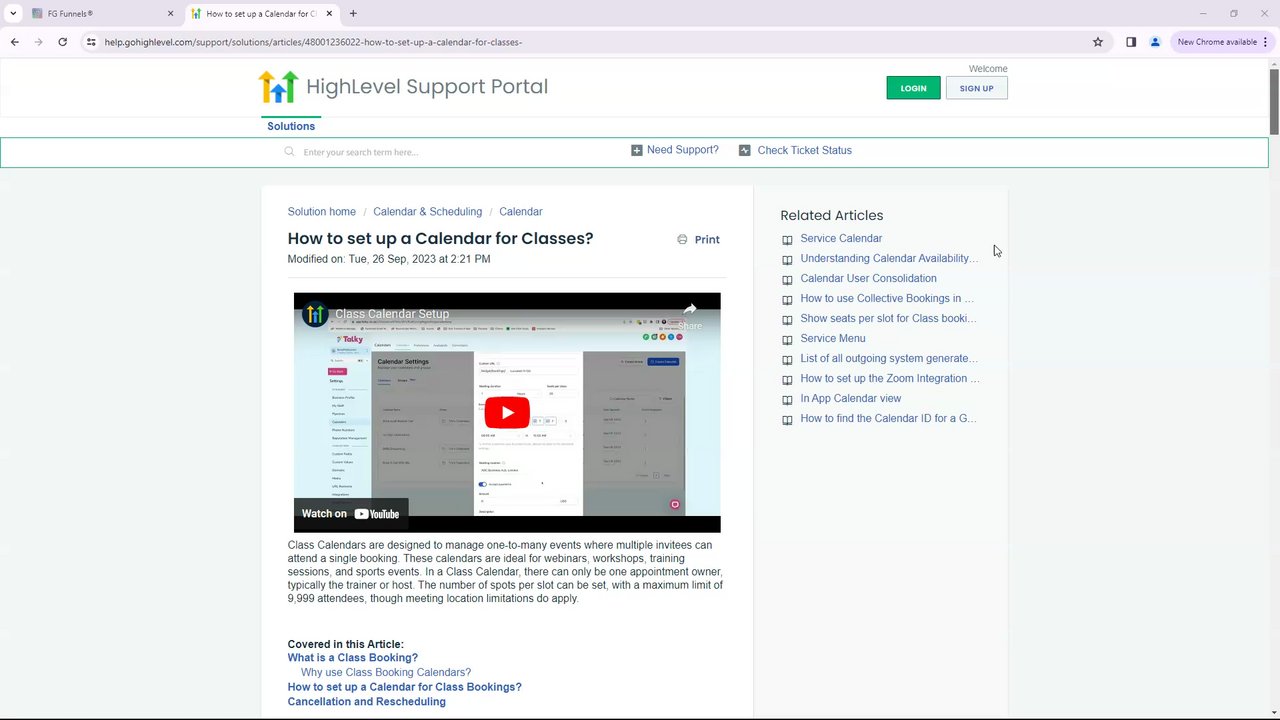Play the Class Calendar Setup video
The height and width of the screenshot is (720, 1280).
click(x=507, y=413)
